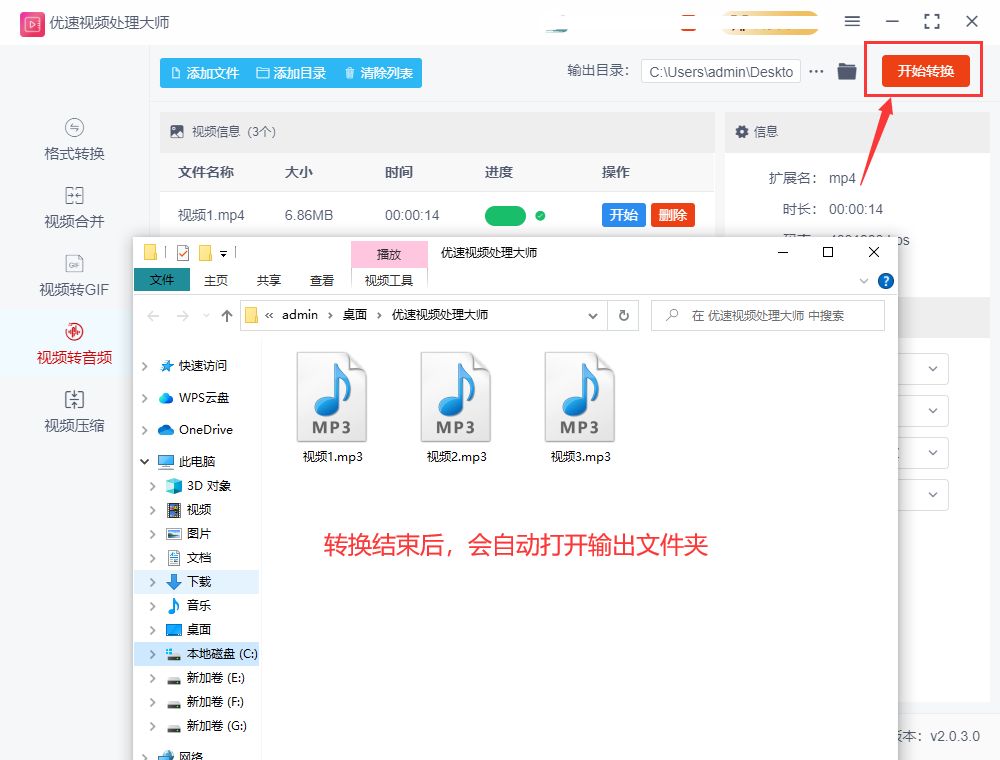Click 删除 for 视频1.mp4 row

pyautogui.click(x=673, y=215)
